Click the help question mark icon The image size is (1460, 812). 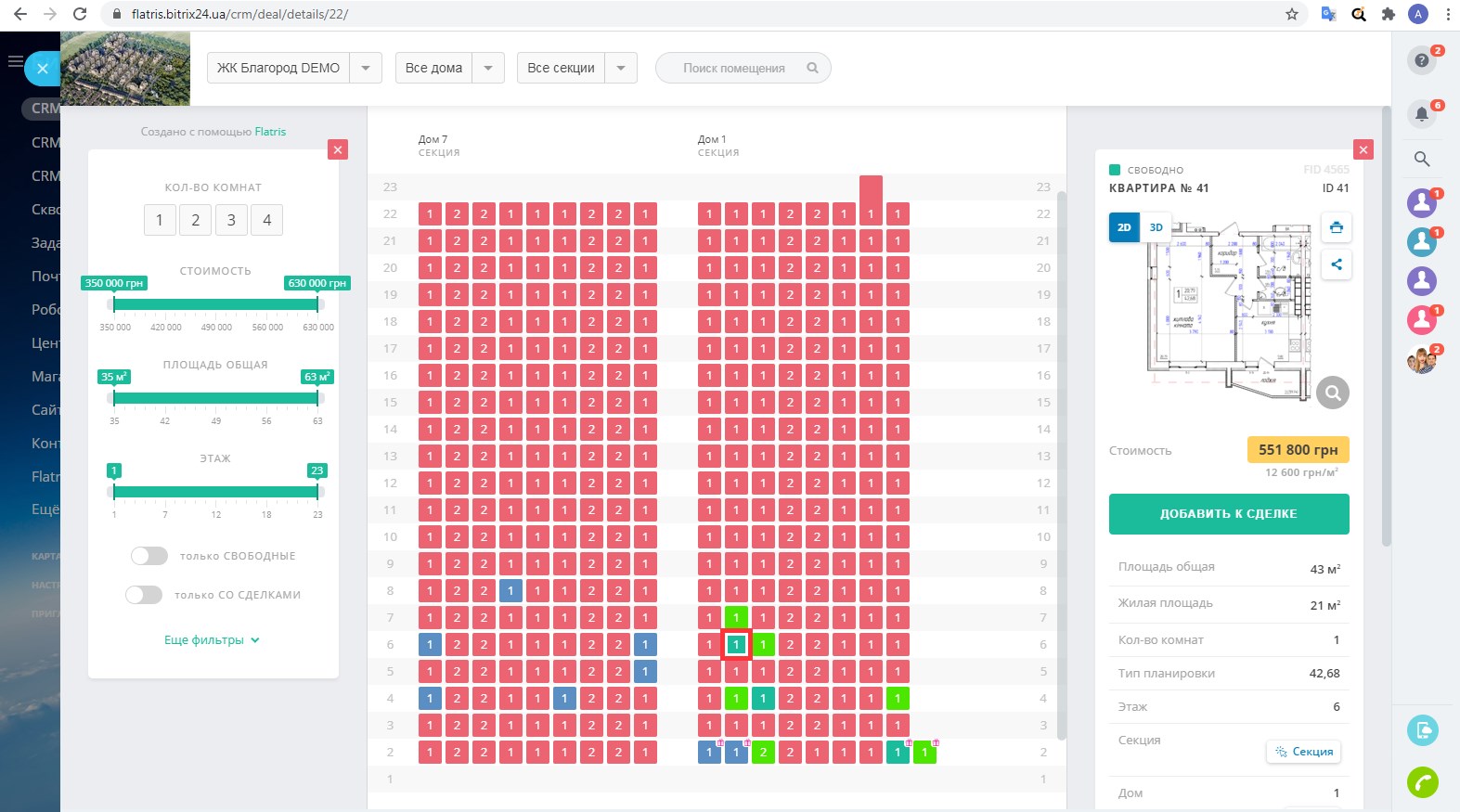click(x=1421, y=61)
